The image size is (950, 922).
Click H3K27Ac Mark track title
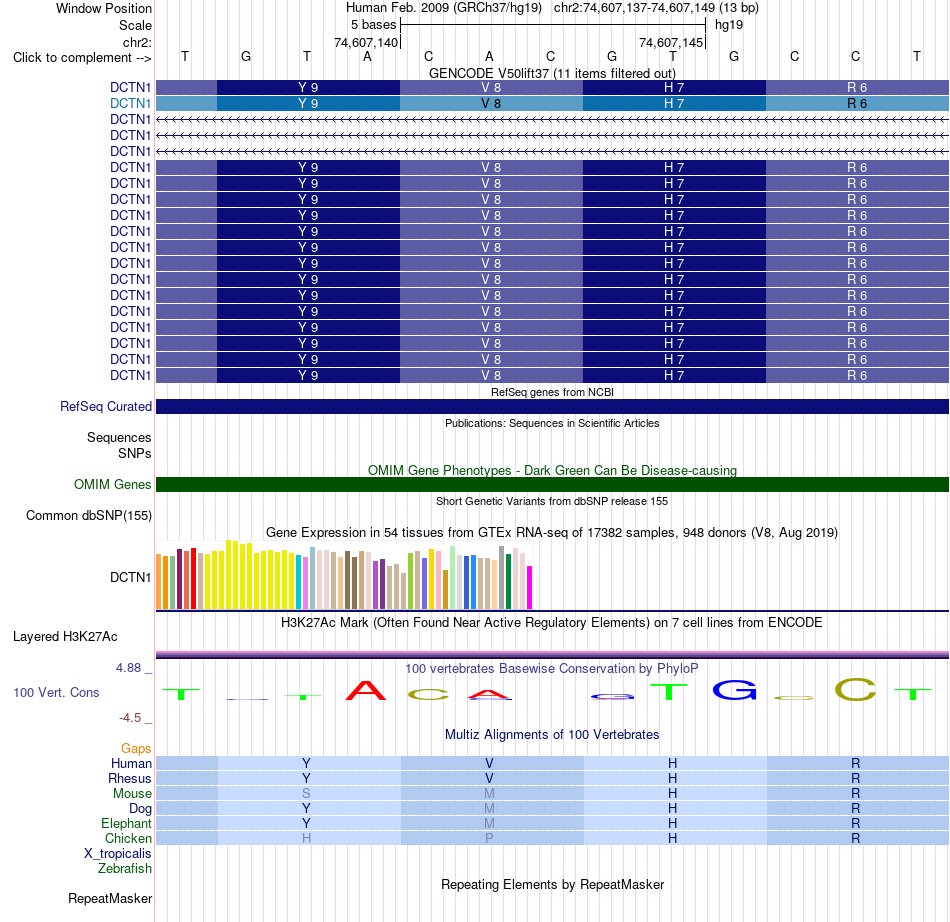point(552,623)
